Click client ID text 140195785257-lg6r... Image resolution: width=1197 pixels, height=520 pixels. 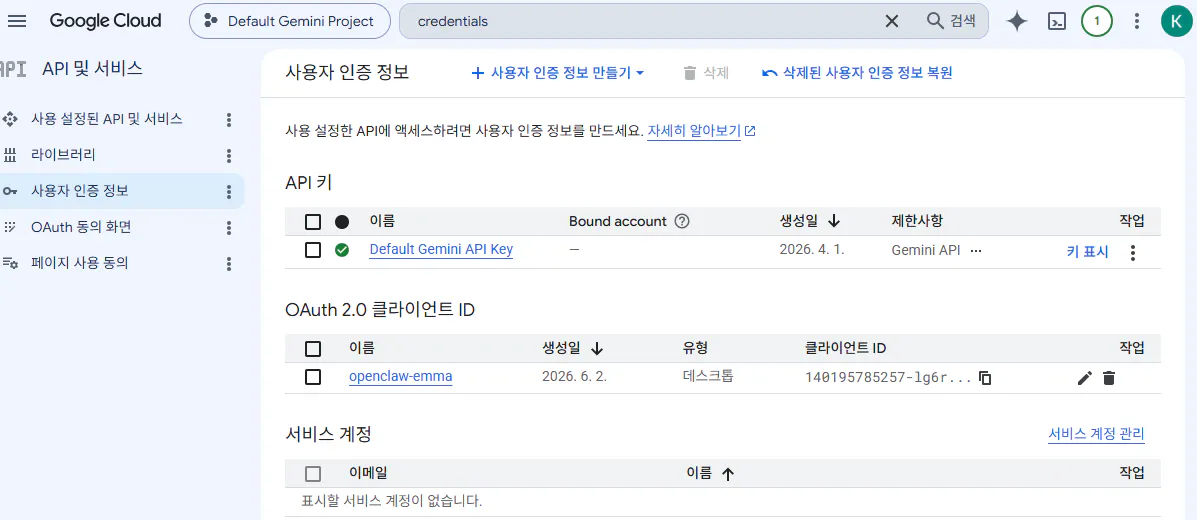pyautogui.click(x=889, y=377)
